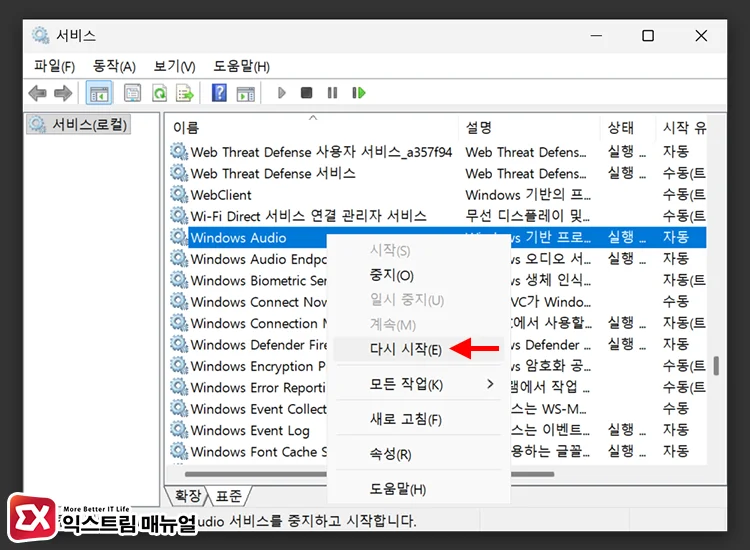Choose 도움말(H) in context menu

[397, 489]
